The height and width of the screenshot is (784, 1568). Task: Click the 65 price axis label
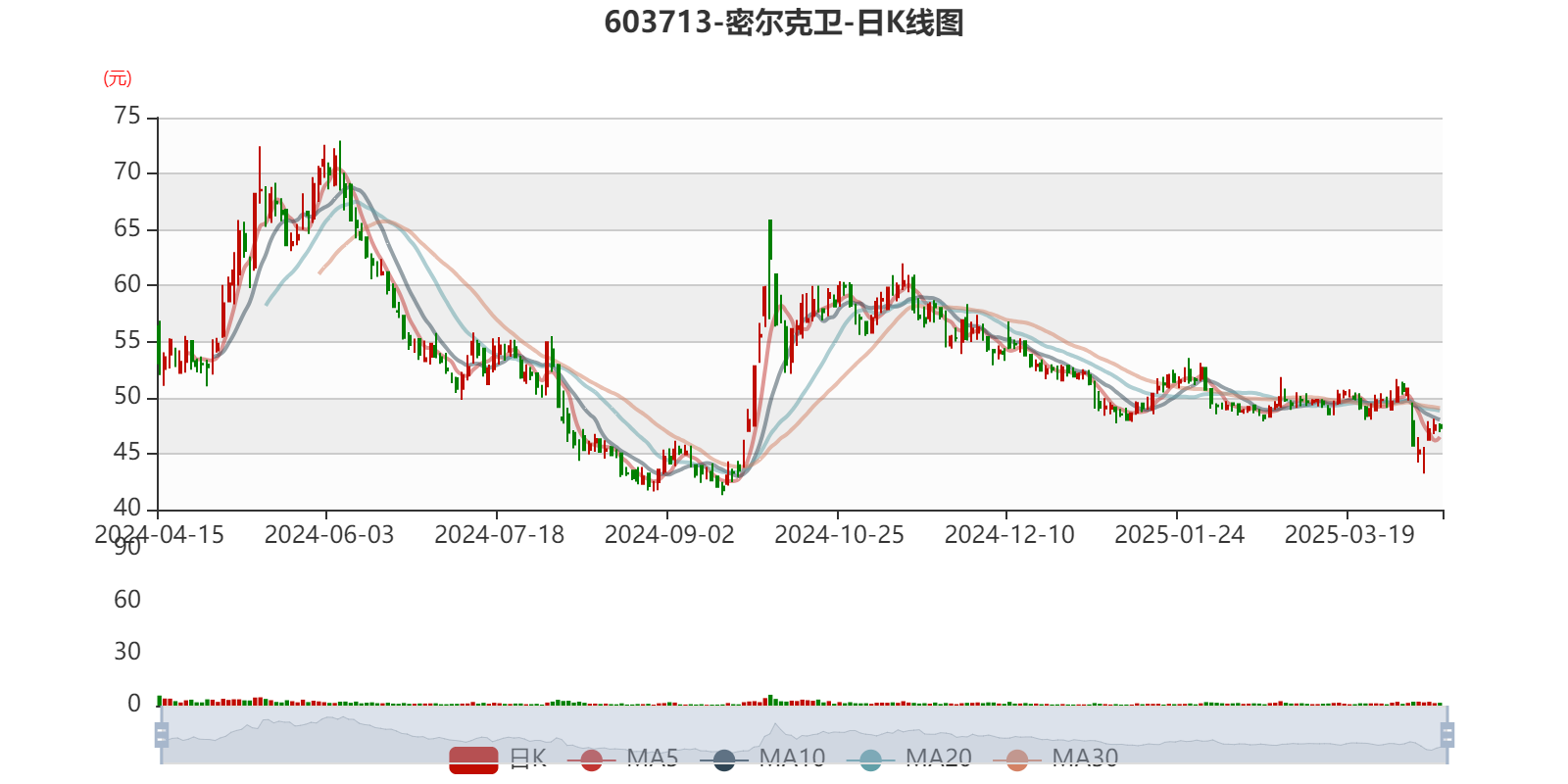point(127,229)
